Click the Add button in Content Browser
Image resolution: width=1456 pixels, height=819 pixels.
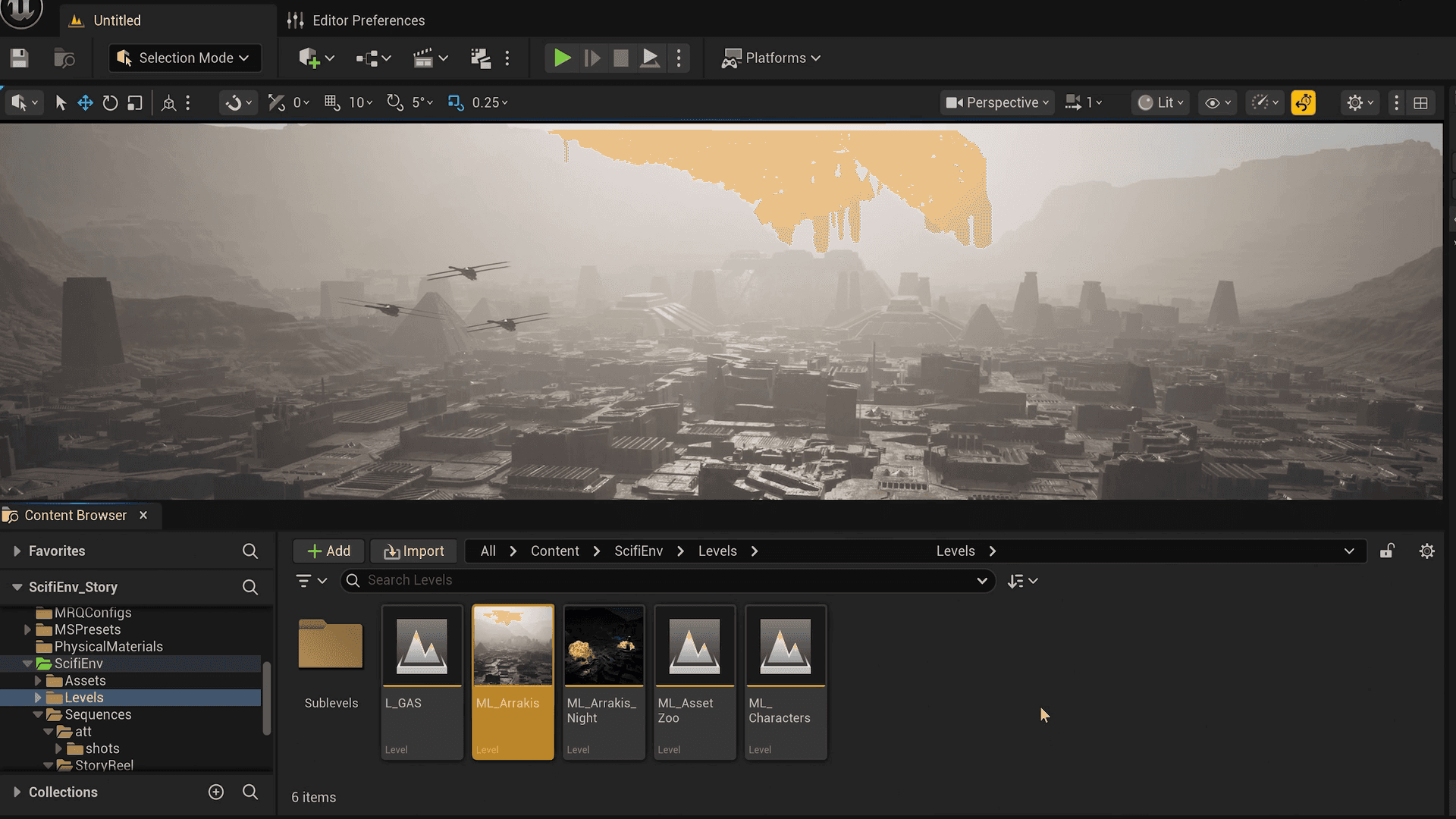click(329, 551)
